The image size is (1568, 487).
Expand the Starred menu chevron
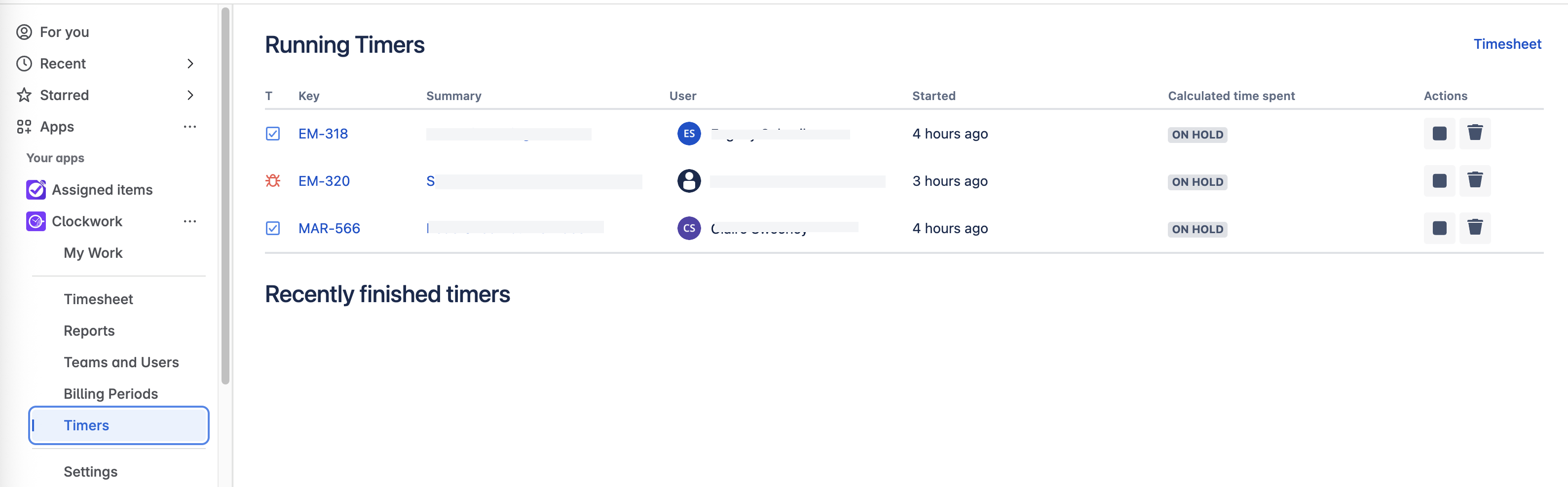point(190,96)
